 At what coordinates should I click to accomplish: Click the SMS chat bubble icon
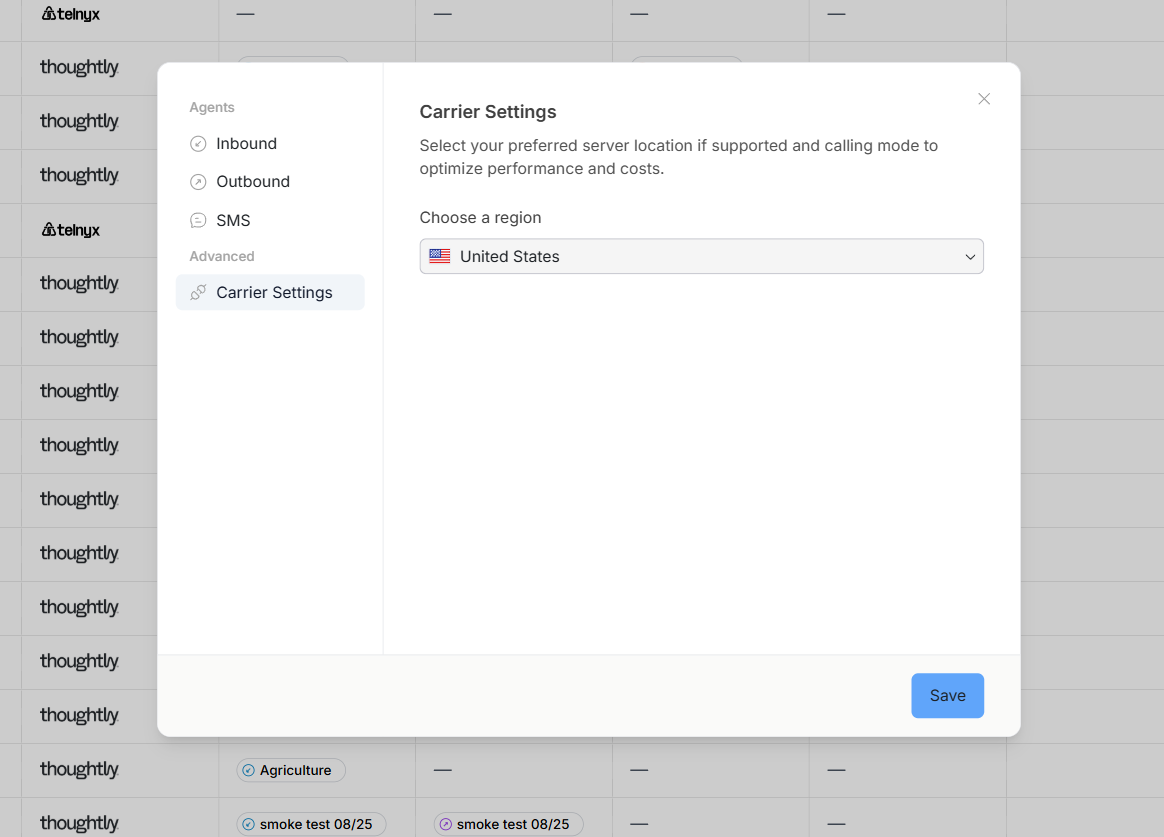[x=198, y=220]
